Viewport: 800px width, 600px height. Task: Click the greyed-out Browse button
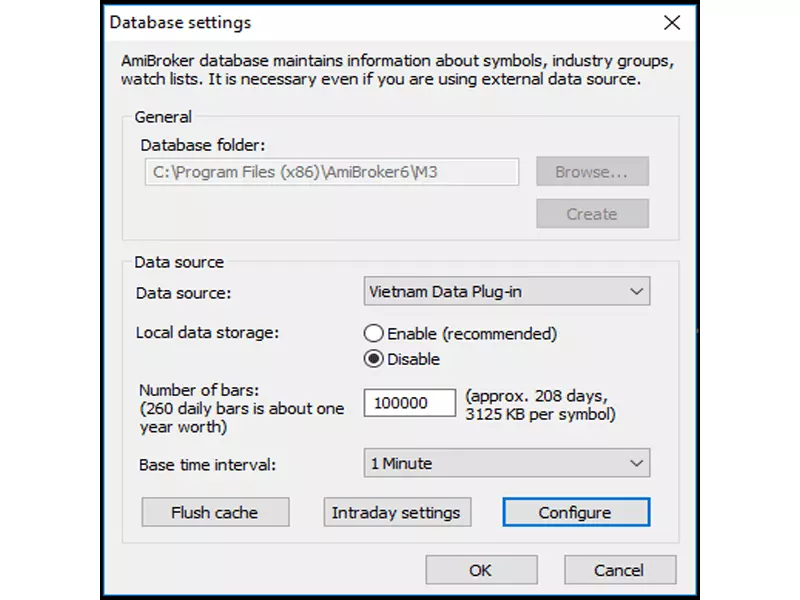(x=592, y=171)
